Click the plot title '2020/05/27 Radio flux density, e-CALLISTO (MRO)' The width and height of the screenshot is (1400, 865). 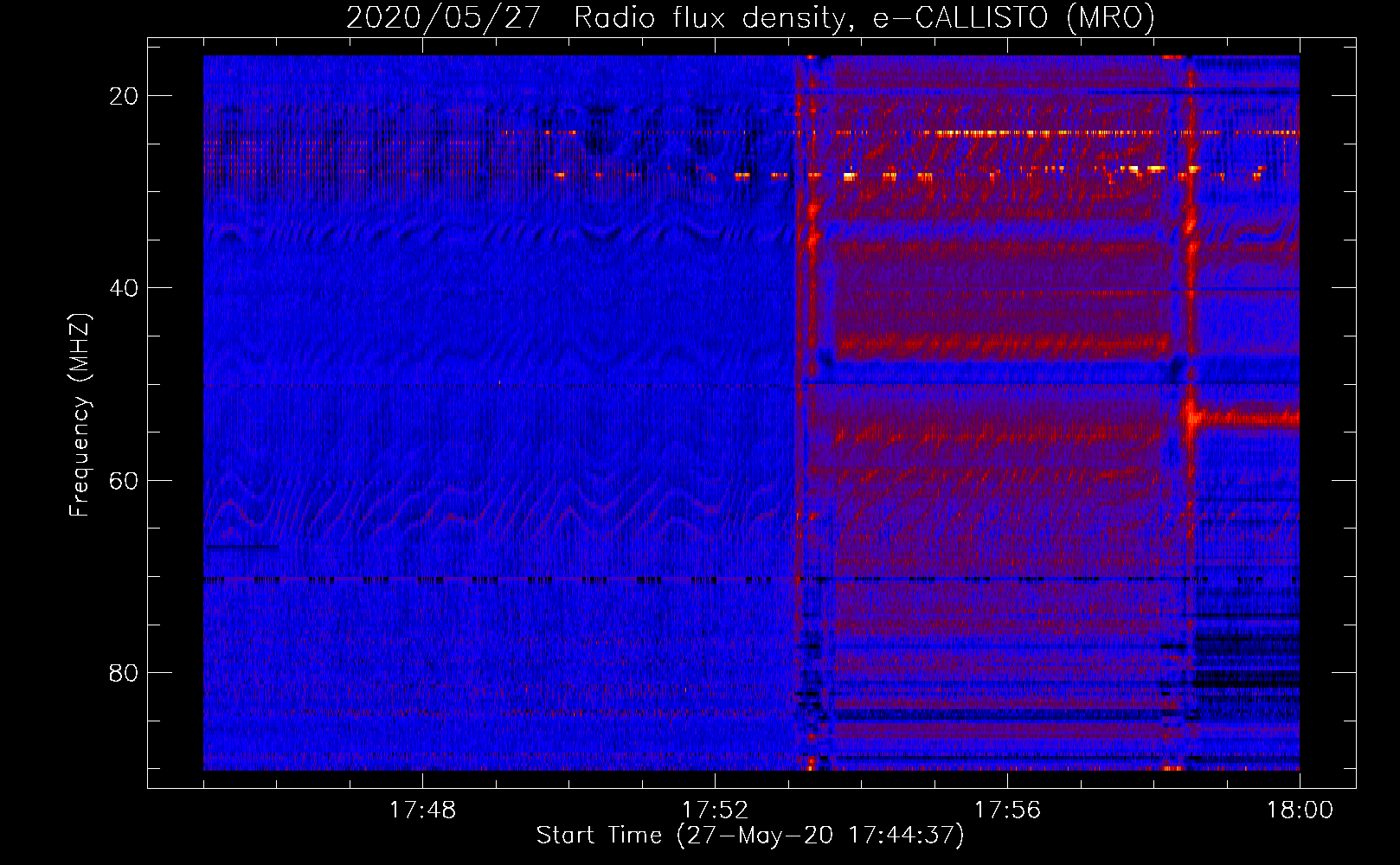coord(750,18)
